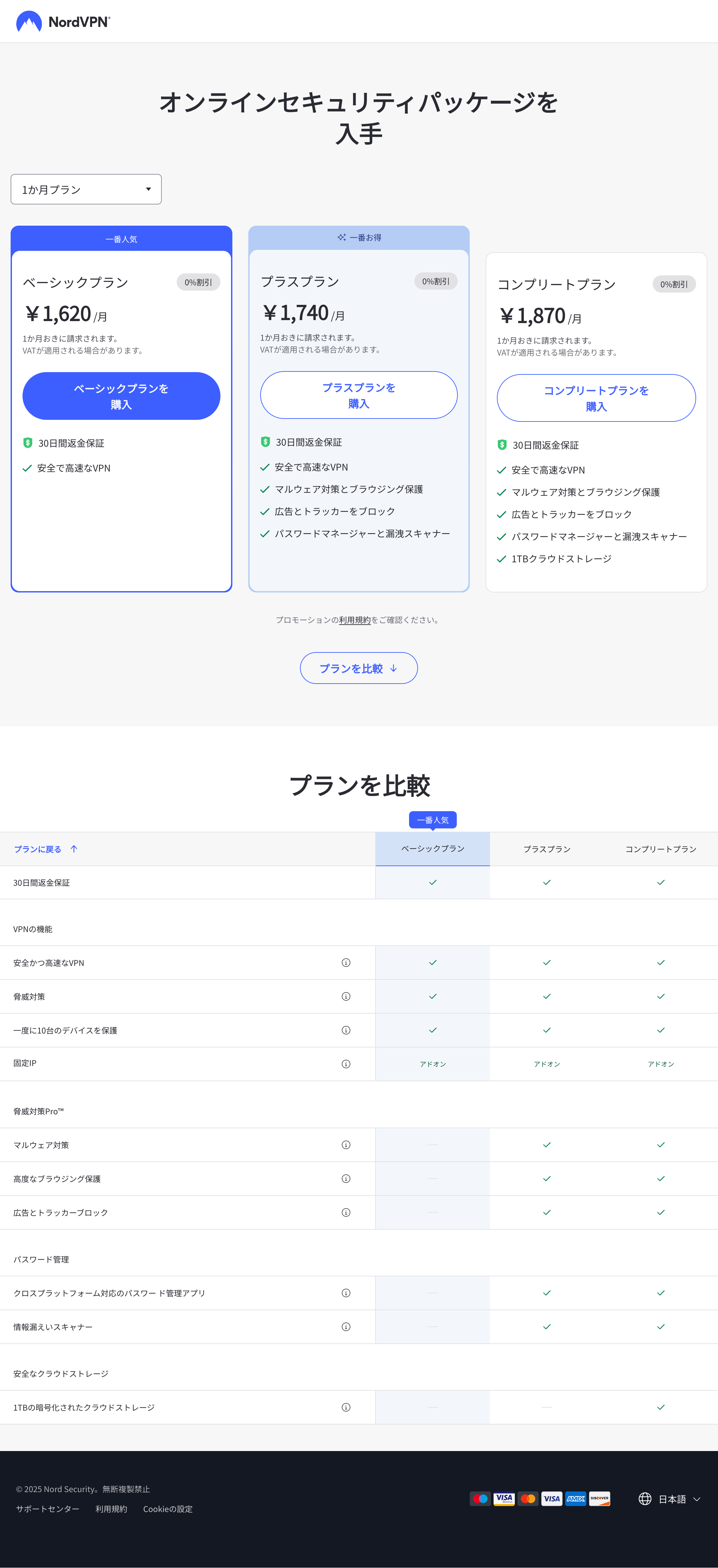Click info icon for 広告とトラッカーブロック row
Screen dimensions: 718x1568
[346, 1212]
